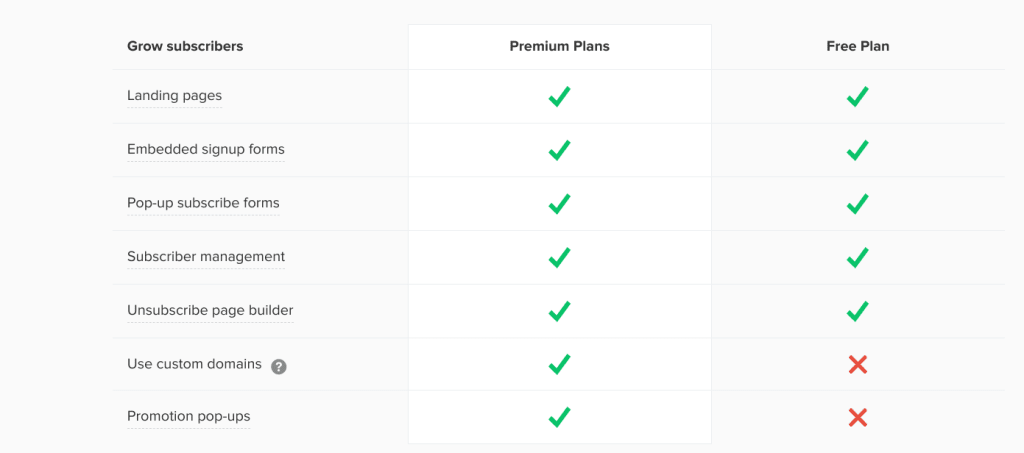Viewport: 1024px width, 453px height.
Task: Open the Promotion pop-ups feature link
Action: click(x=189, y=416)
